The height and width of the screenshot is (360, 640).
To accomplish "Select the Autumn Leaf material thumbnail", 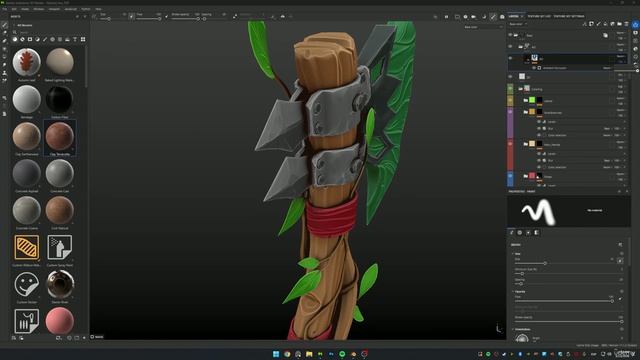I will (27, 62).
